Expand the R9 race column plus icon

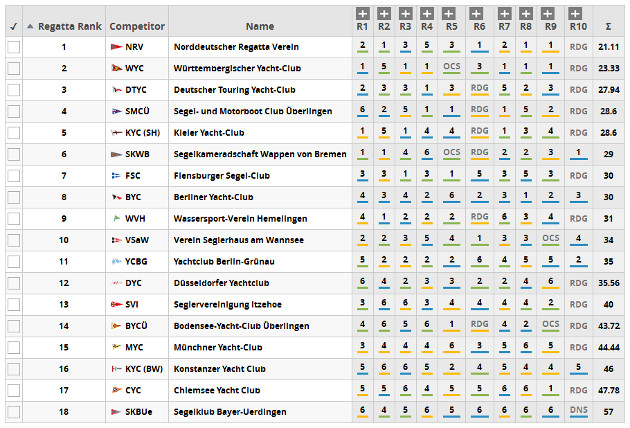click(x=547, y=14)
